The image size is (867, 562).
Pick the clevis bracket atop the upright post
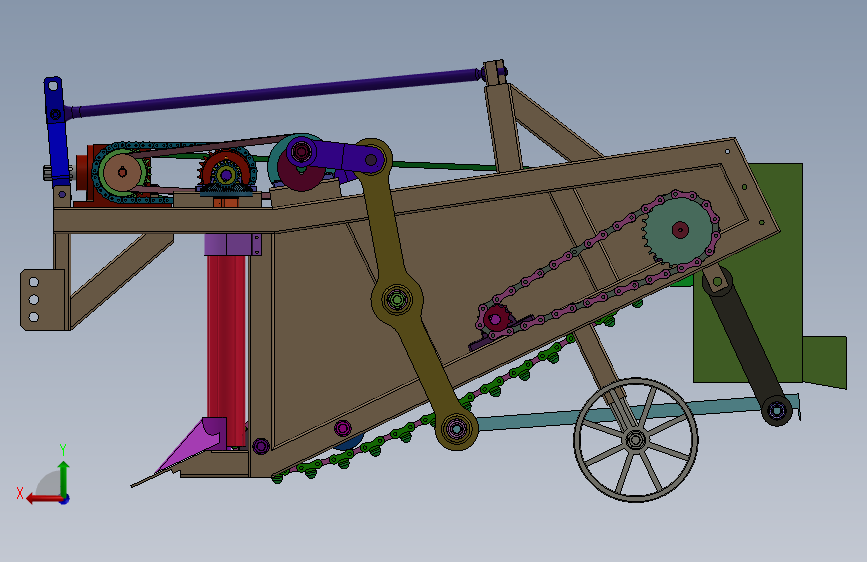tap(494, 72)
